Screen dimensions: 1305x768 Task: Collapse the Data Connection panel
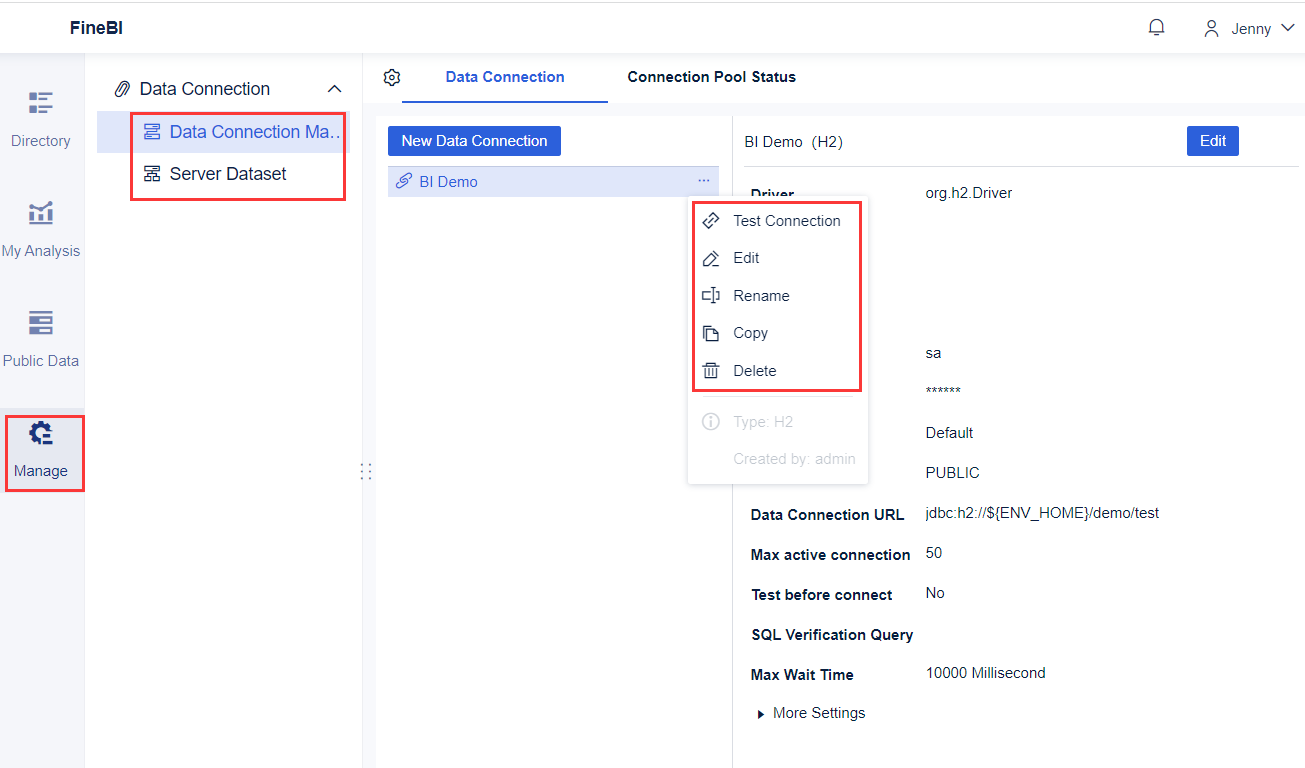(334, 88)
